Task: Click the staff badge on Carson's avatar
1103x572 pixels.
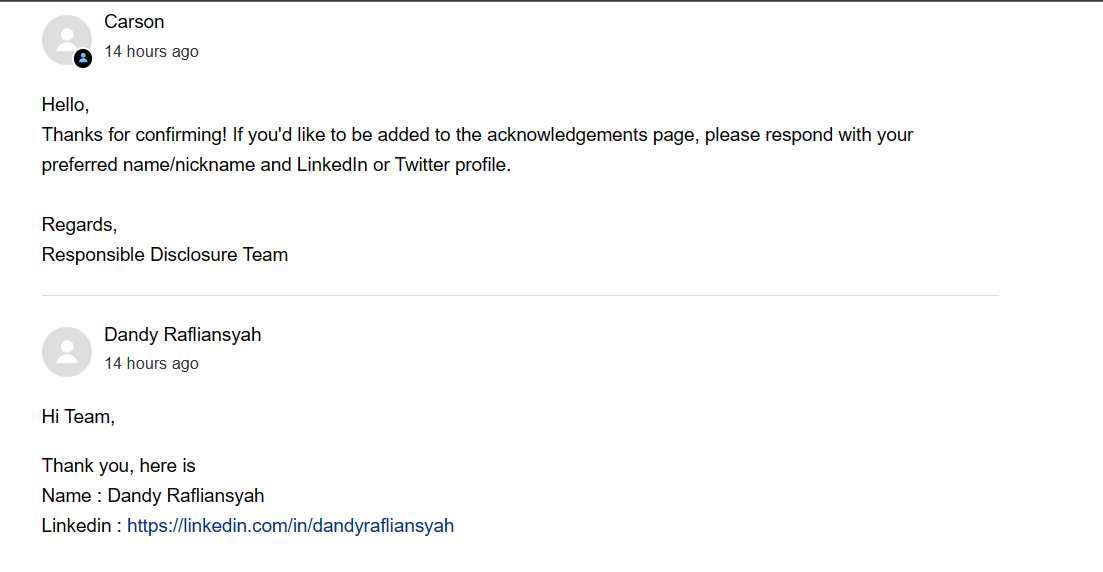Action: [x=83, y=58]
